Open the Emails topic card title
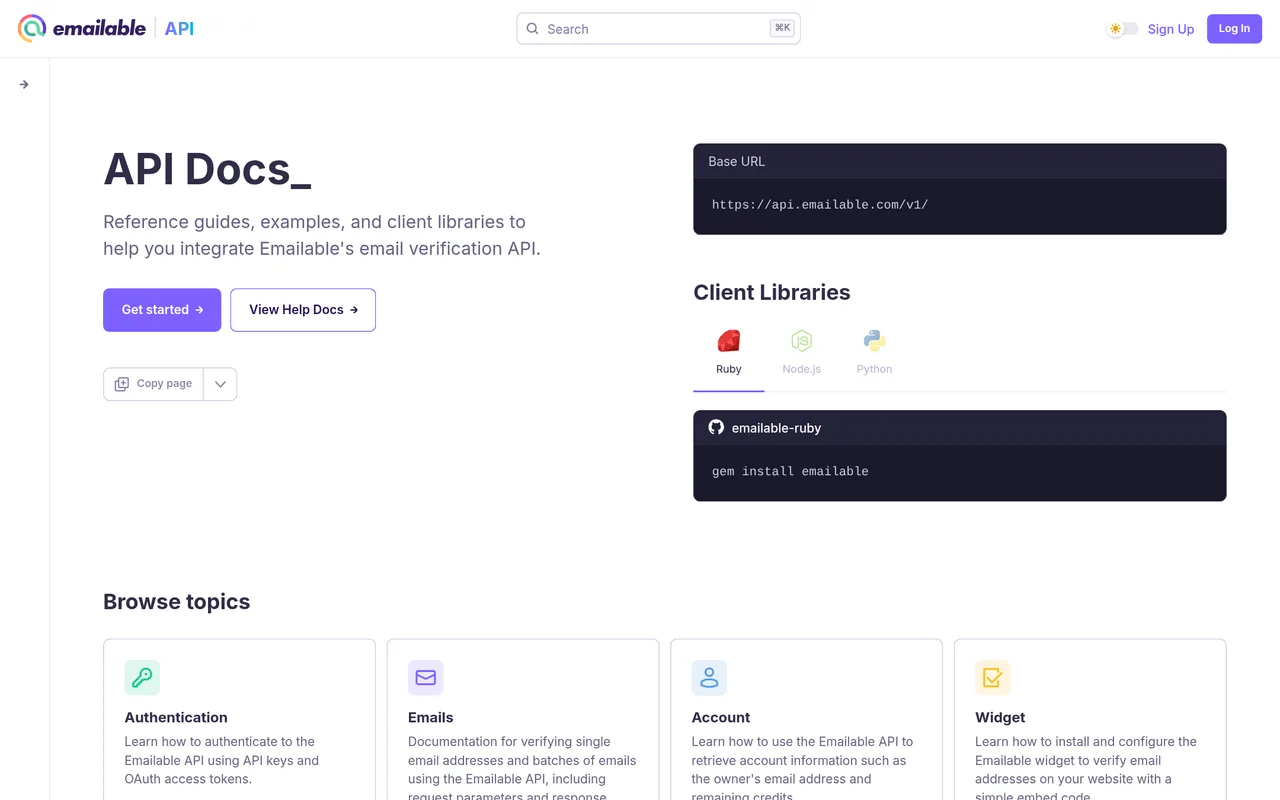1280x800 pixels. click(431, 717)
